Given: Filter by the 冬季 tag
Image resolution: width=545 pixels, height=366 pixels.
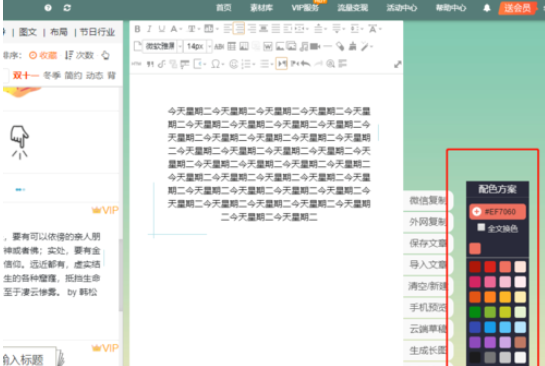Looking at the screenshot, I should click(52, 75).
